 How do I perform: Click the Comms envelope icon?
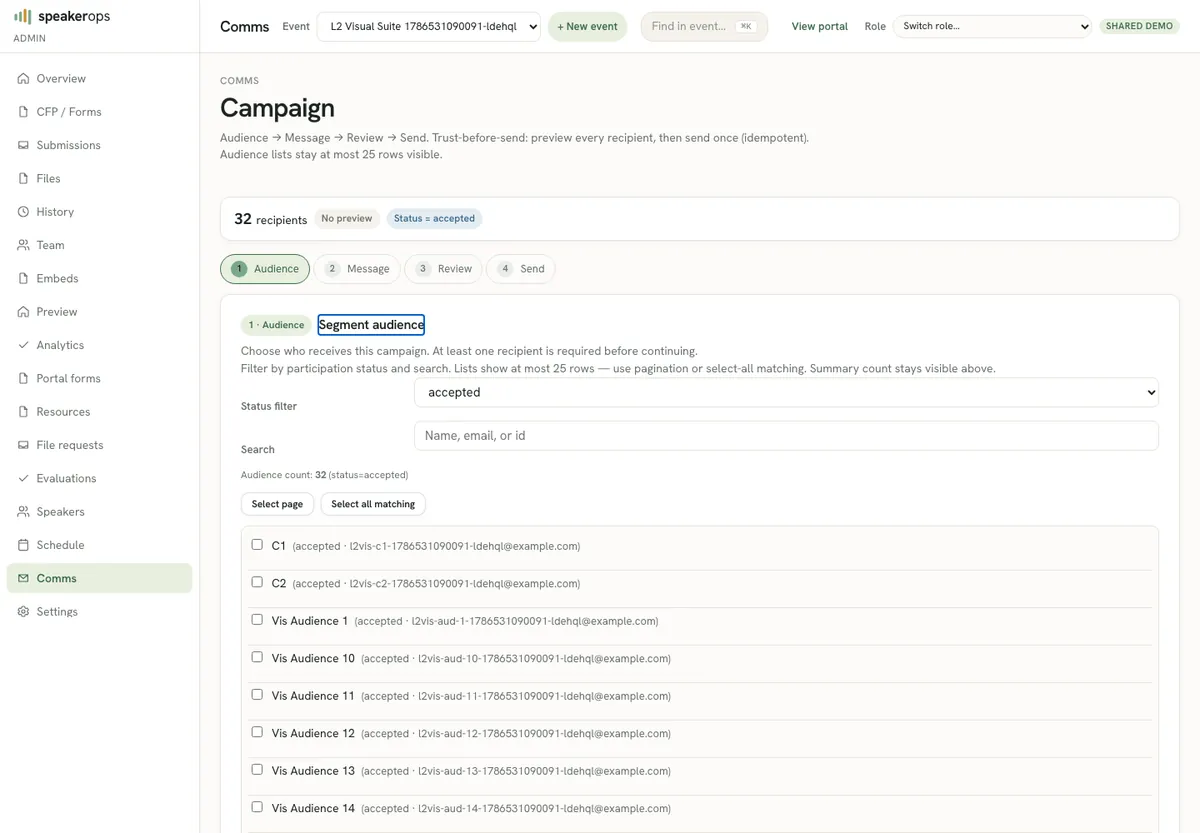pos(23,578)
